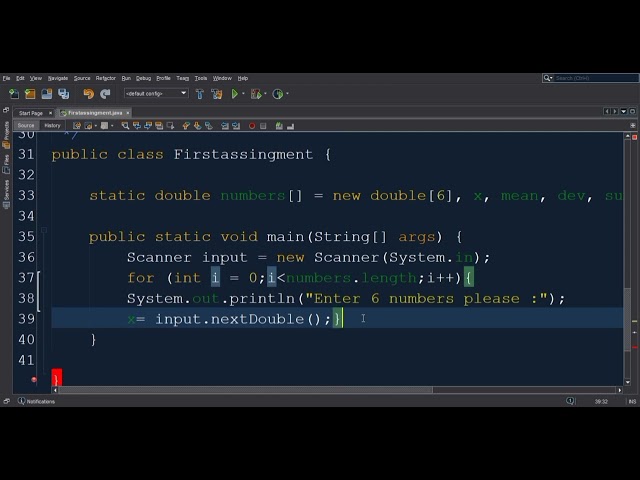Open the Projects side panel
The height and width of the screenshot is (480, 640).
[6, 134]
